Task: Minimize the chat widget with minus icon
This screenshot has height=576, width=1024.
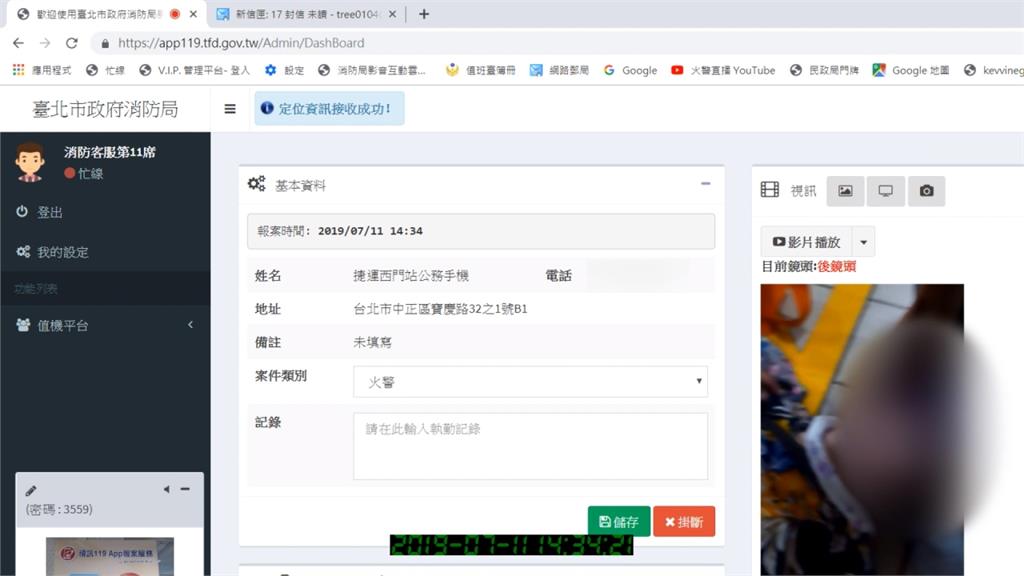Action: (185, 488)
